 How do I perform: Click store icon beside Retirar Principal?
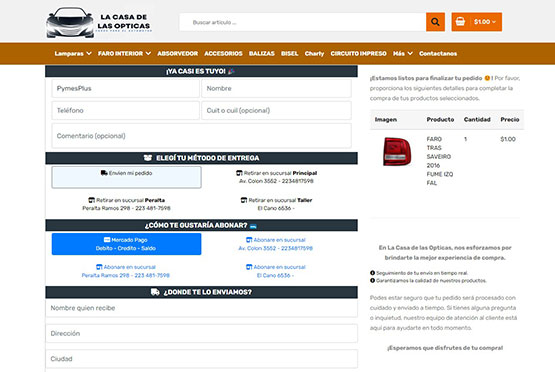point(239,173)
